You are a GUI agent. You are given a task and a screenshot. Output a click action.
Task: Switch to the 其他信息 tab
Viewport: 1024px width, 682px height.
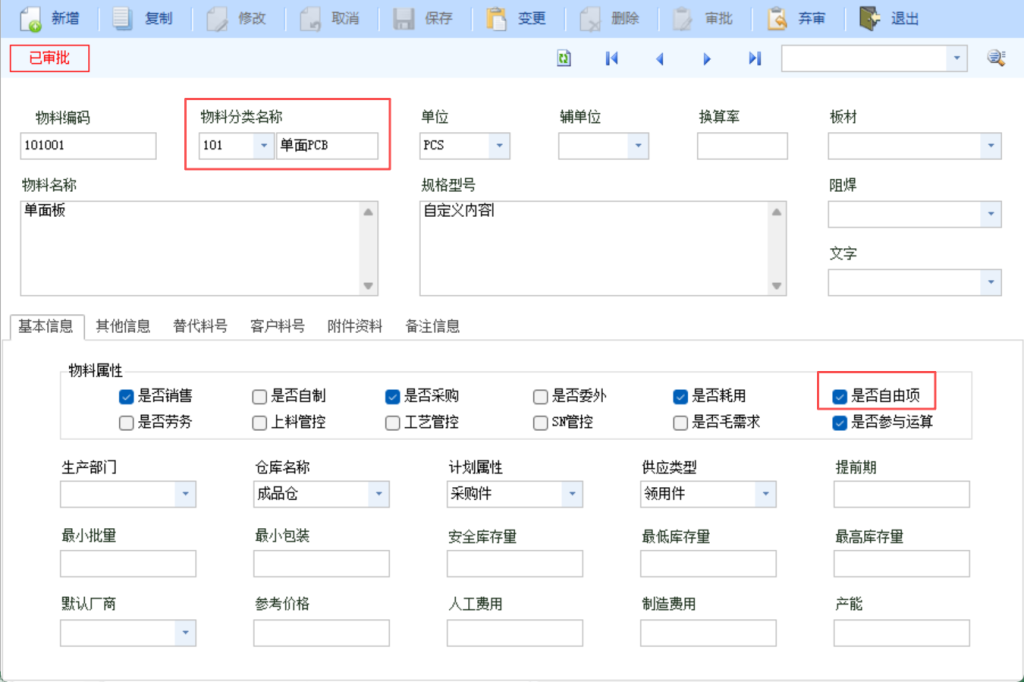(123, 326)
